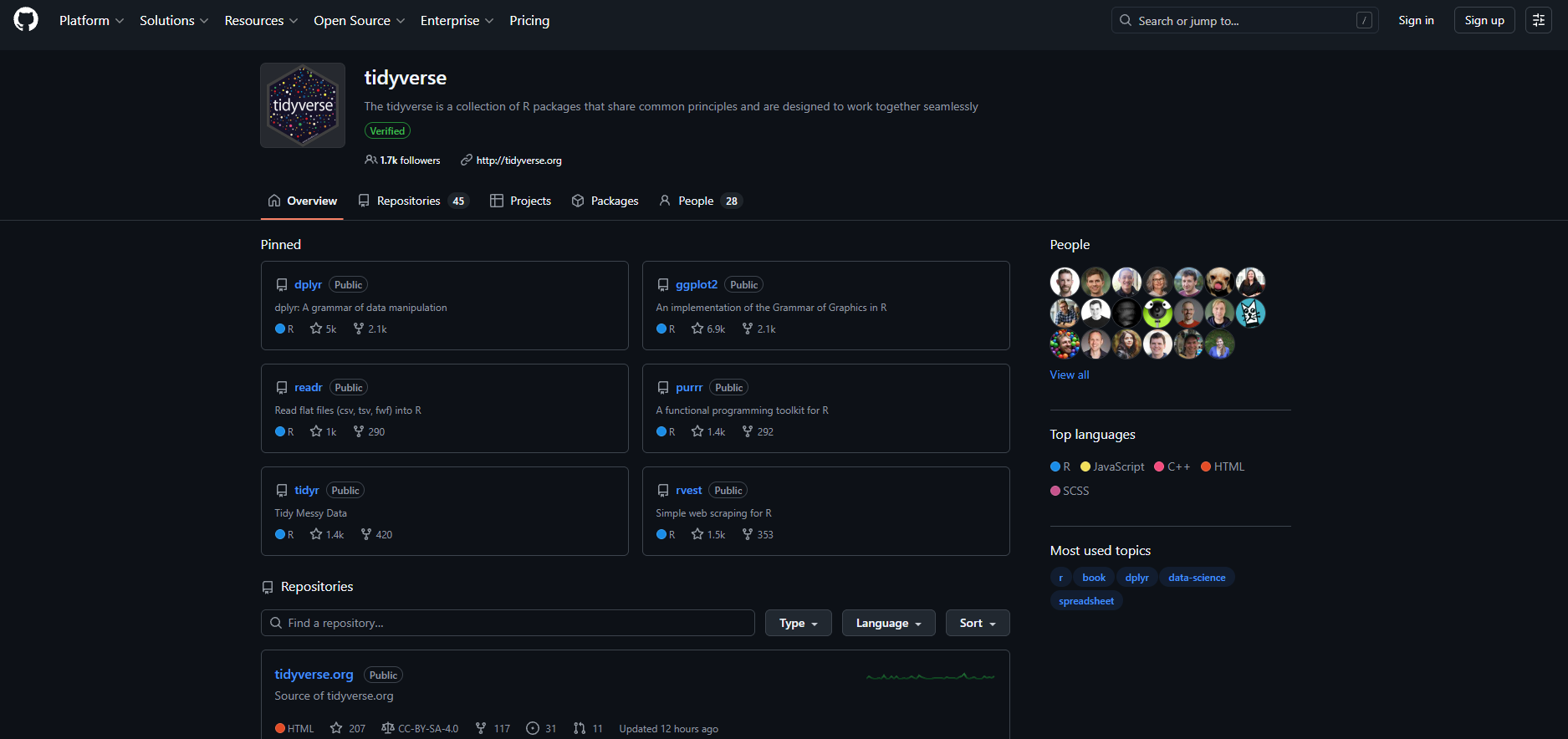This screenshot has width=1568, height=739.
Task: Open the appearance settings icon next to Sign up
Action: click(1539, 20)
